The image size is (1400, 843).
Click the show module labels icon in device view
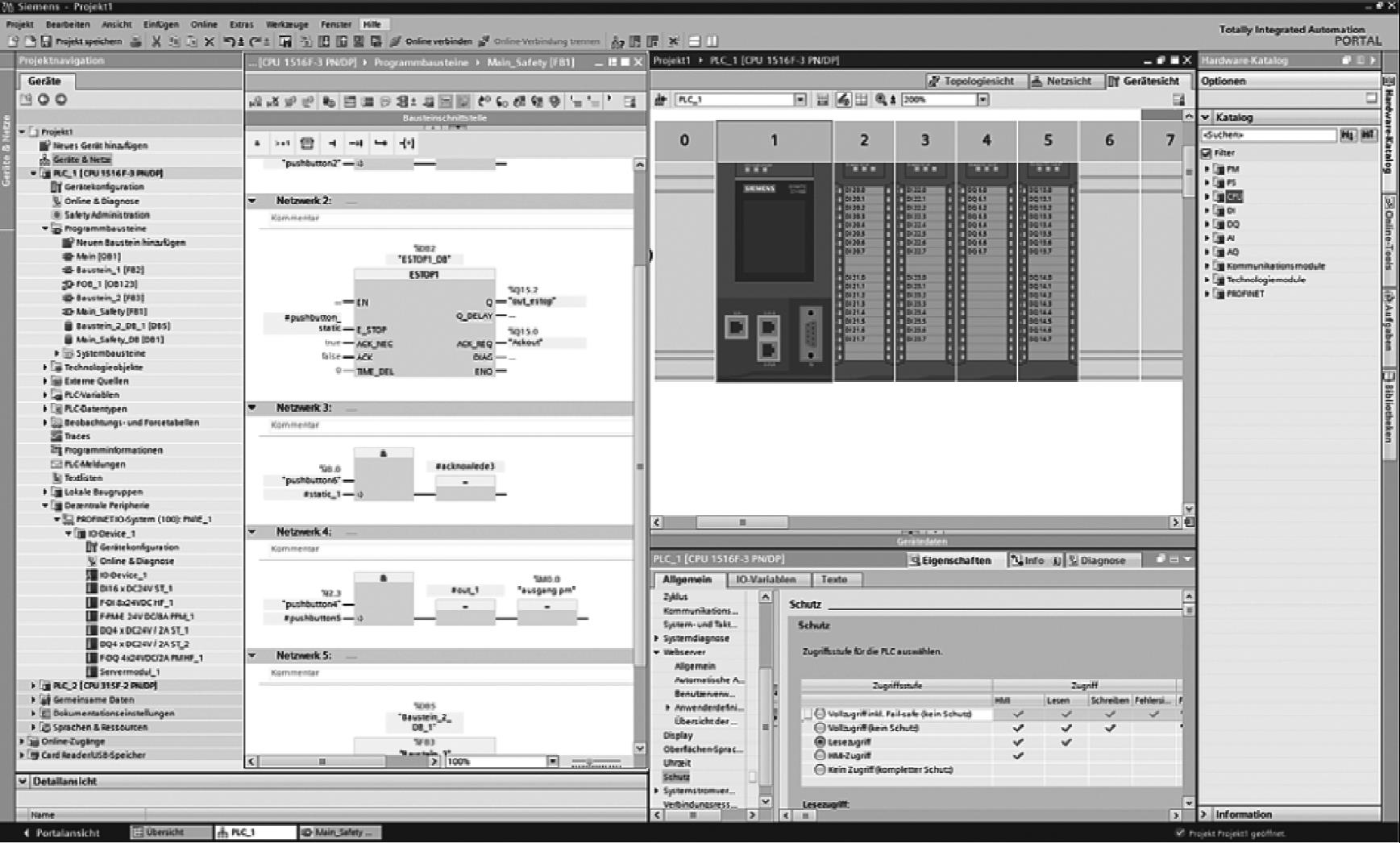click(x=843, y=100)
